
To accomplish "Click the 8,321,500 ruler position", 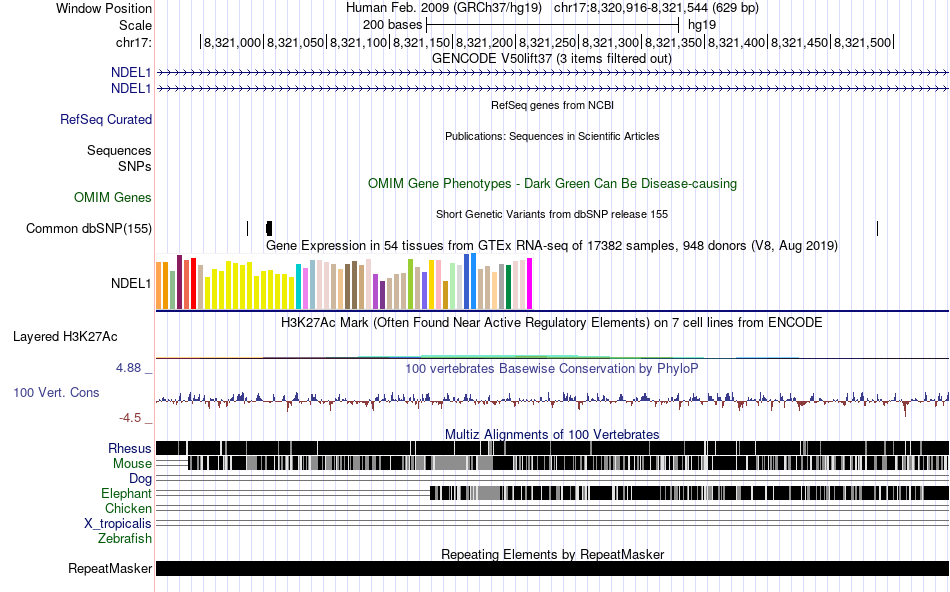I will point(862,43).
